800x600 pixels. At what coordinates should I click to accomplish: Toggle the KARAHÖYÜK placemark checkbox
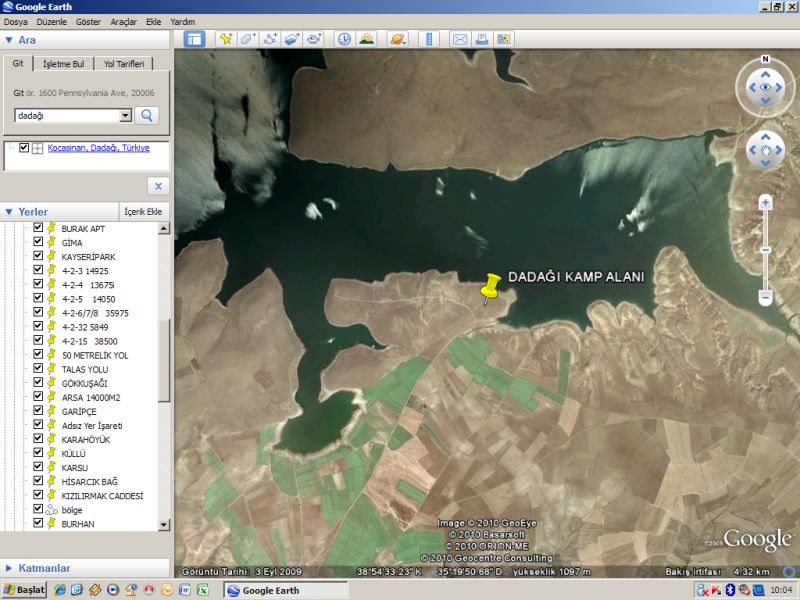(38, 438)
